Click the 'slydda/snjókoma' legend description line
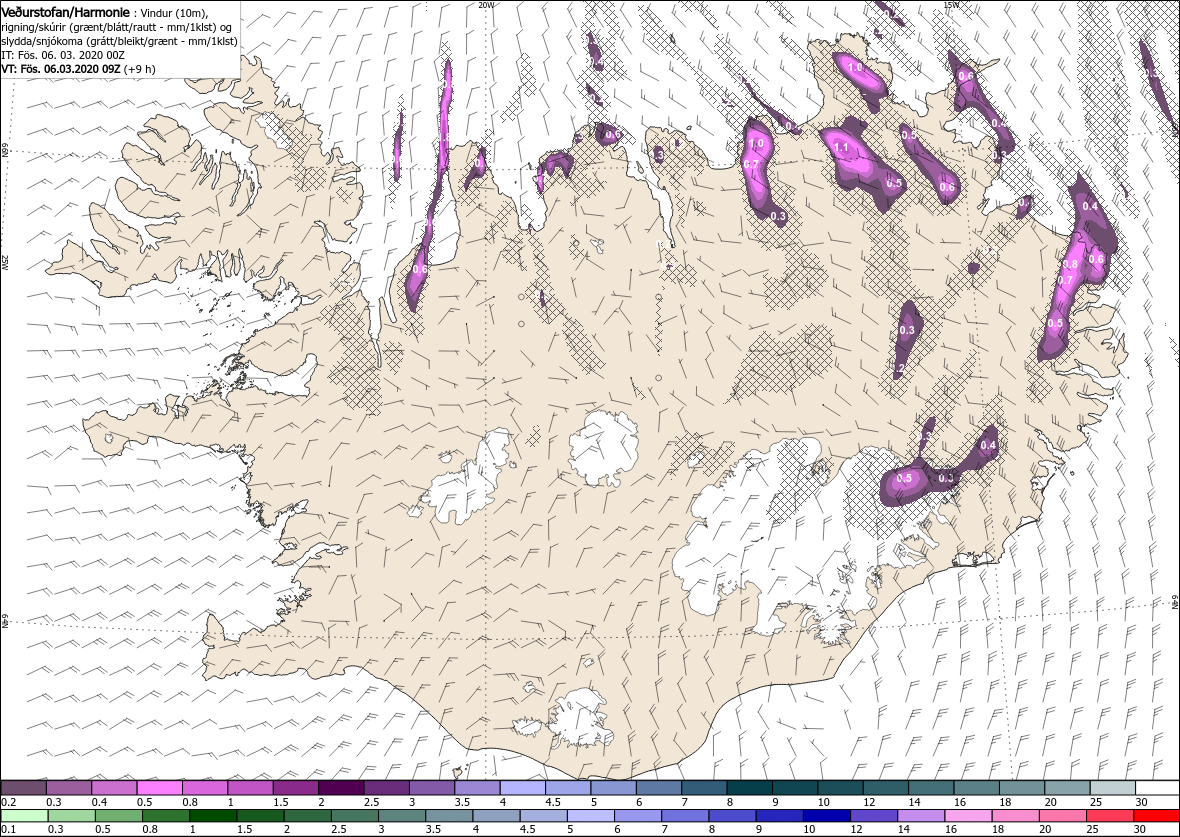The width and height of the screenshot is (1180, 837). (120, 41)
